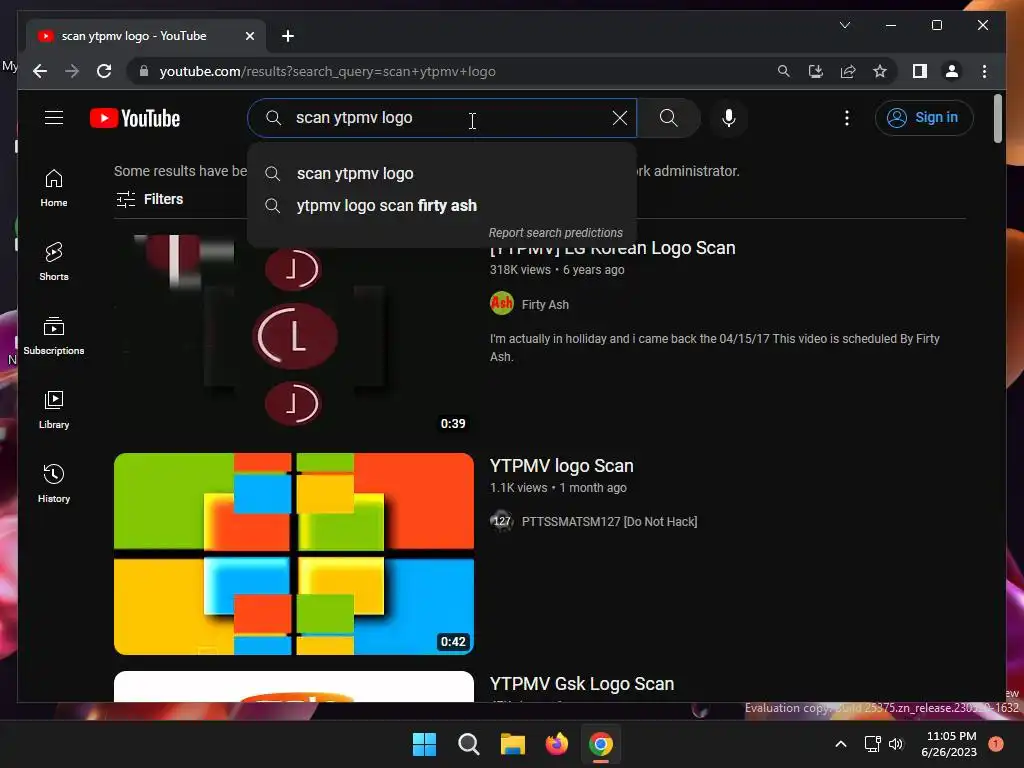
Task: Open the LG Korean Logo Scan title
Action: (x=613, y=249)
